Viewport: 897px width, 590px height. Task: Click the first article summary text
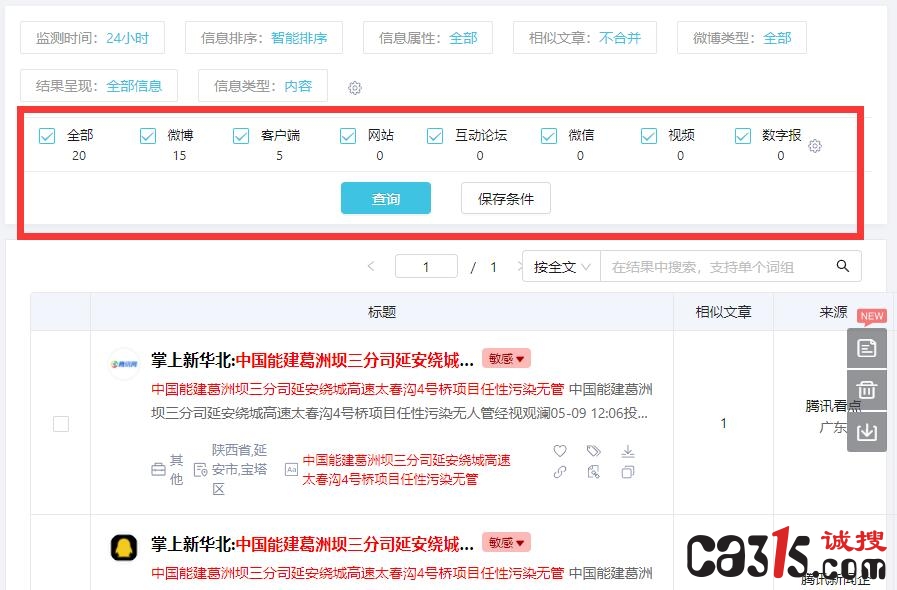coord(402,401)
